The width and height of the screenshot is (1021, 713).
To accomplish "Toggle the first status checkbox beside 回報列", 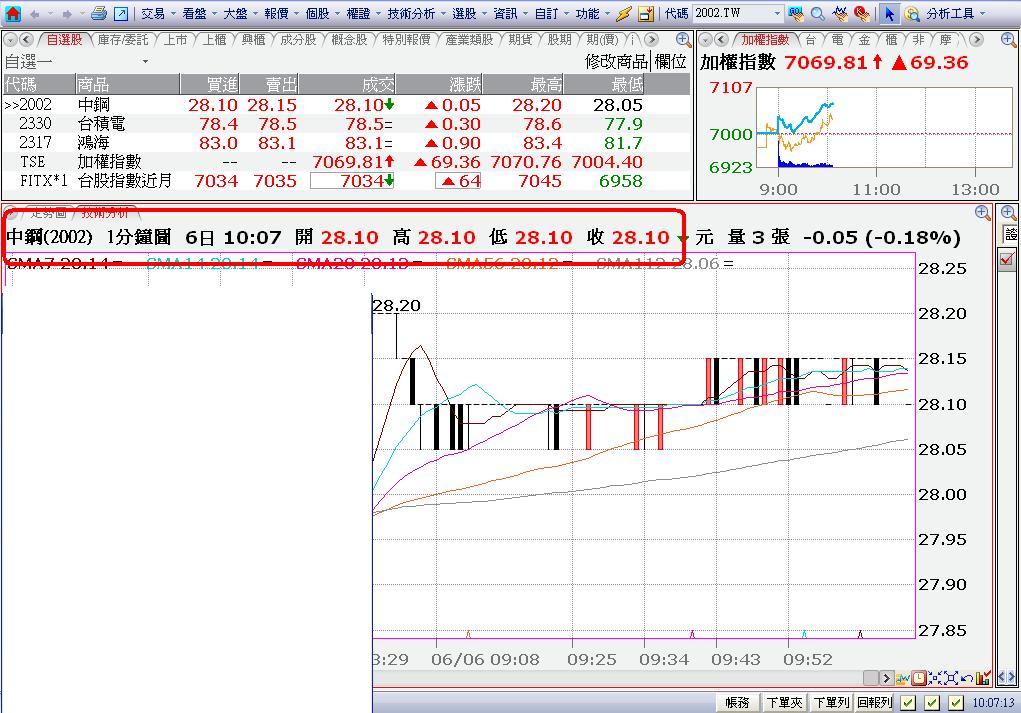I will point(908,703).
